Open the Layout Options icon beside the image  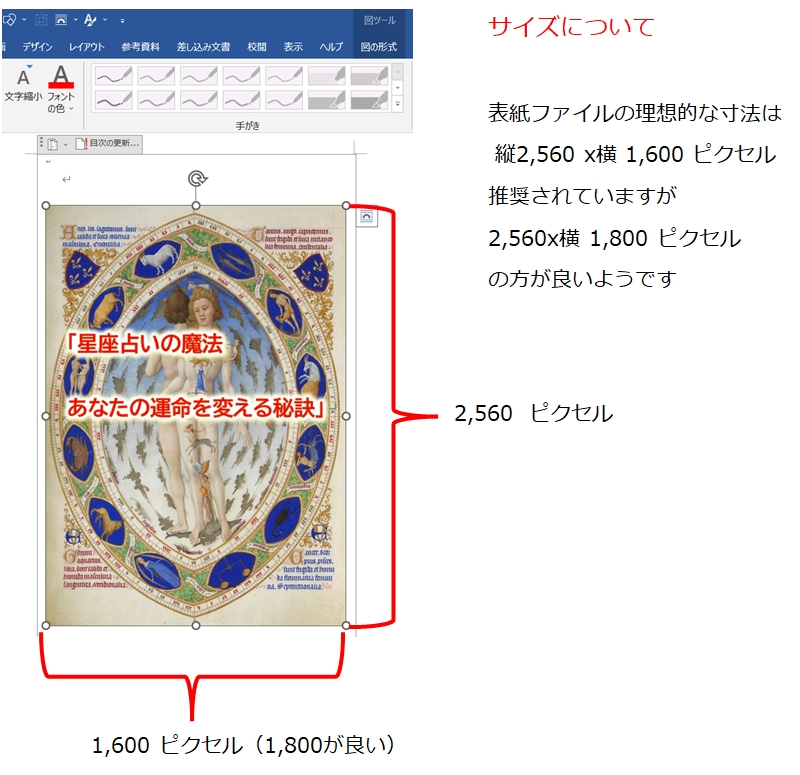pyautogui.click(x=367, y=217)
